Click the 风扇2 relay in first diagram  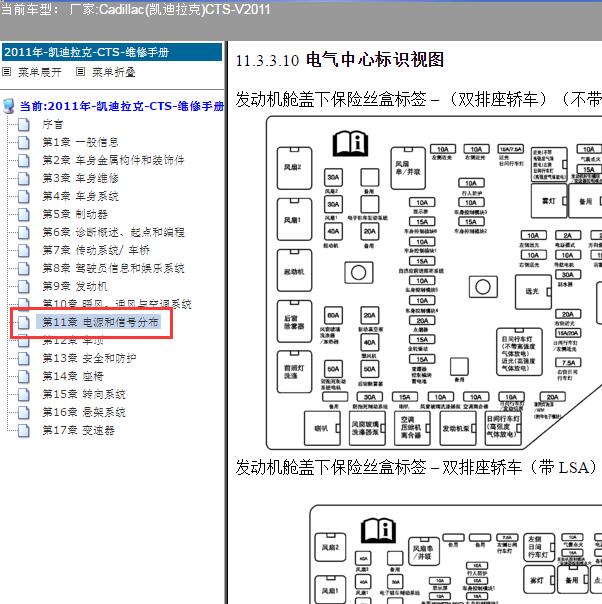[x=295, y=168]
